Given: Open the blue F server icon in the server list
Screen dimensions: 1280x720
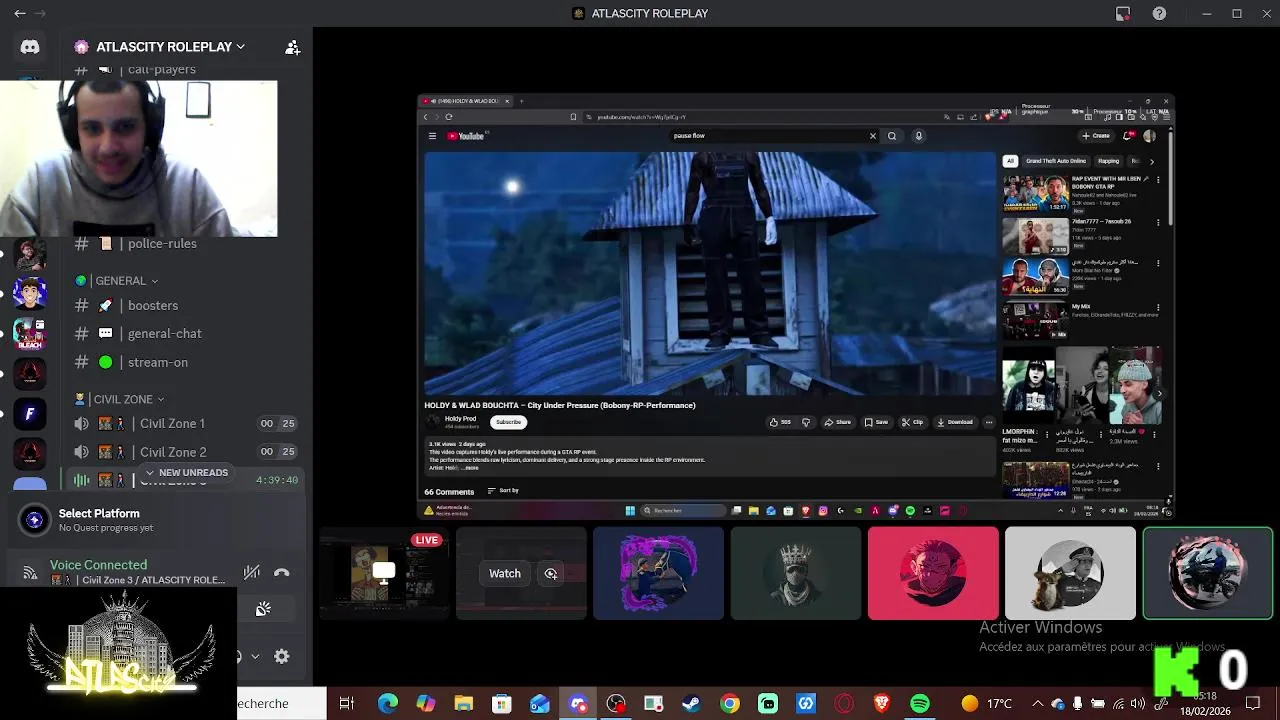Looking at the screenshot, I should (x=30, y=413).
